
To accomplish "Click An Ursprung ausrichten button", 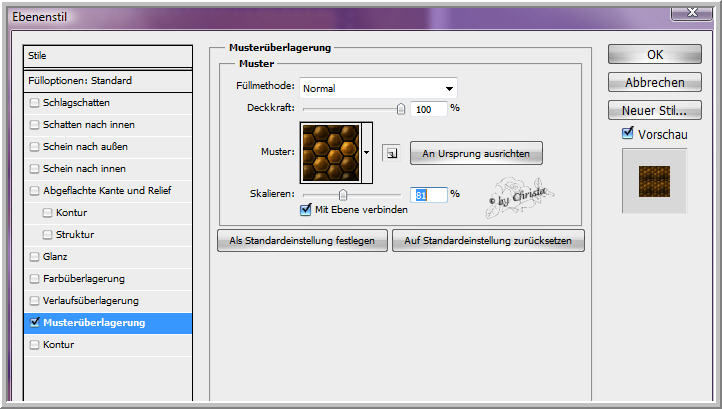I will click(476, 153).
